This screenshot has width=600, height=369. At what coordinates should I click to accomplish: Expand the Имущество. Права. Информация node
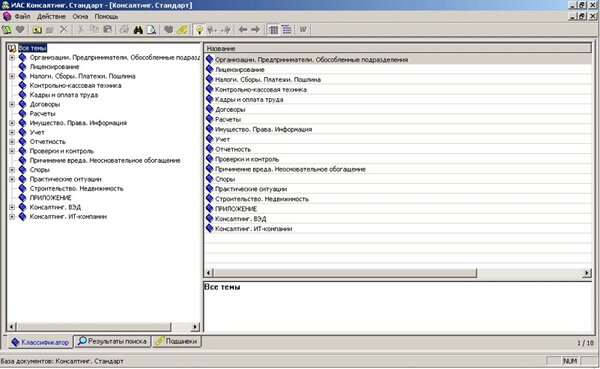[x=12, y=123]
